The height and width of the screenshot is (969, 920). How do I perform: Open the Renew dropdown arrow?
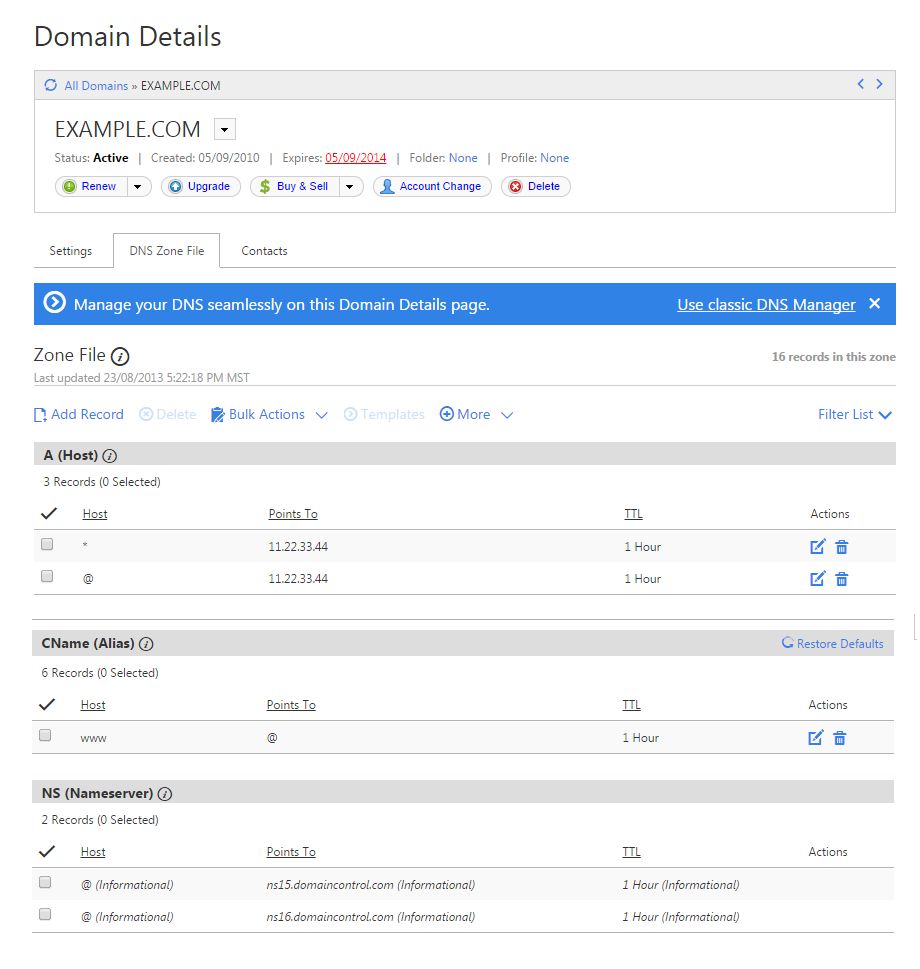pos(138,186)
